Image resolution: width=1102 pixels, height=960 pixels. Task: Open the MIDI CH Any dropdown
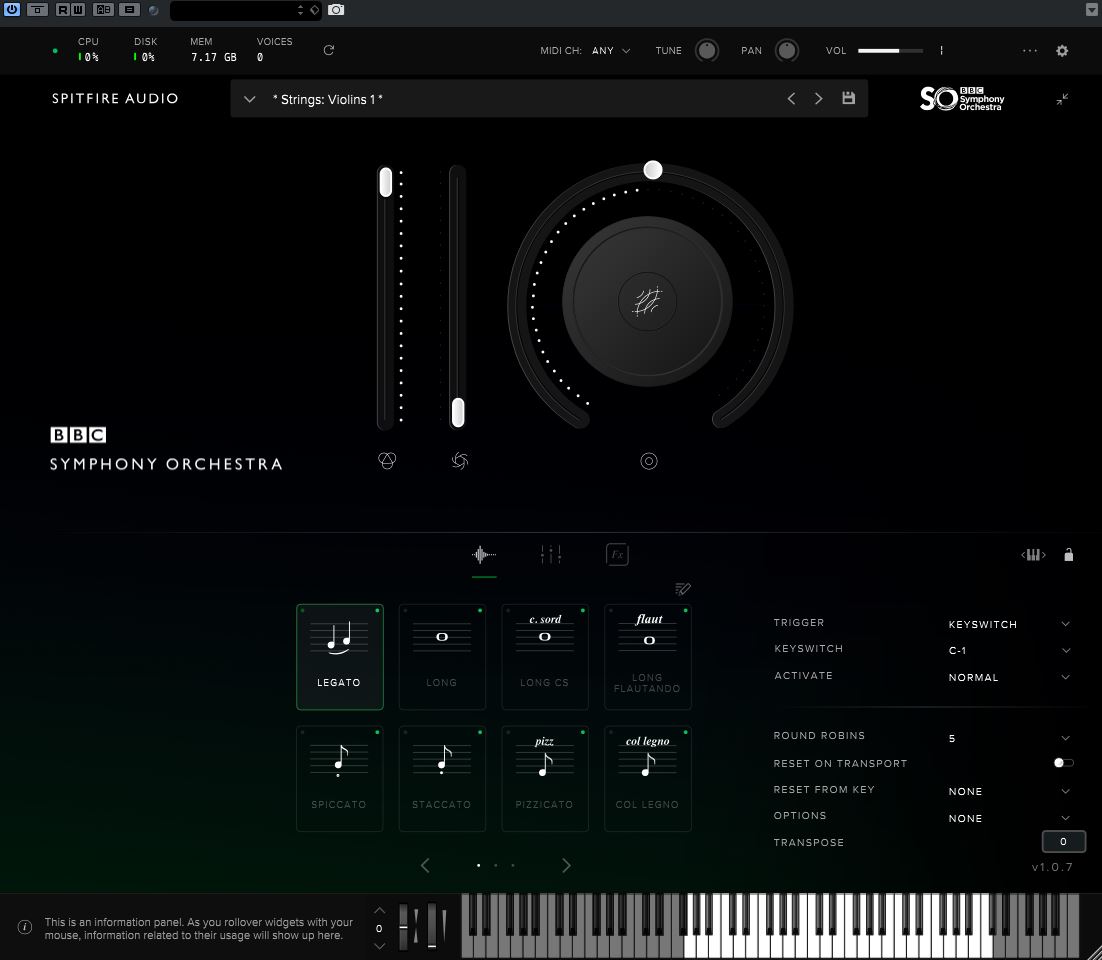coord(610,50)
